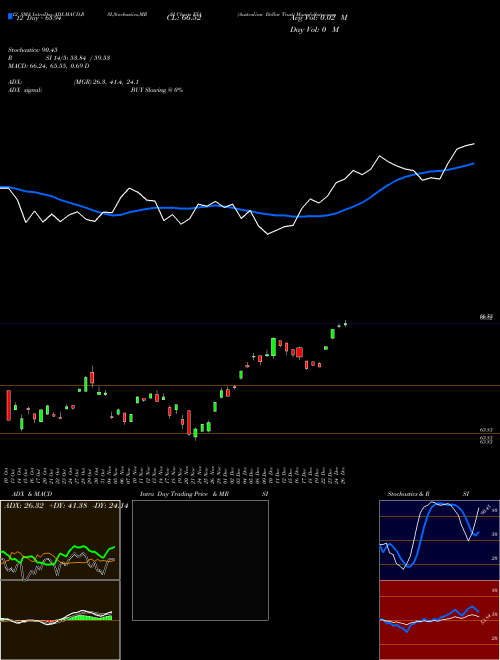Click the empty intraday trading price panel
Image resolution: width=500 pixels, height=660 pixels.
tap(200, 560)
